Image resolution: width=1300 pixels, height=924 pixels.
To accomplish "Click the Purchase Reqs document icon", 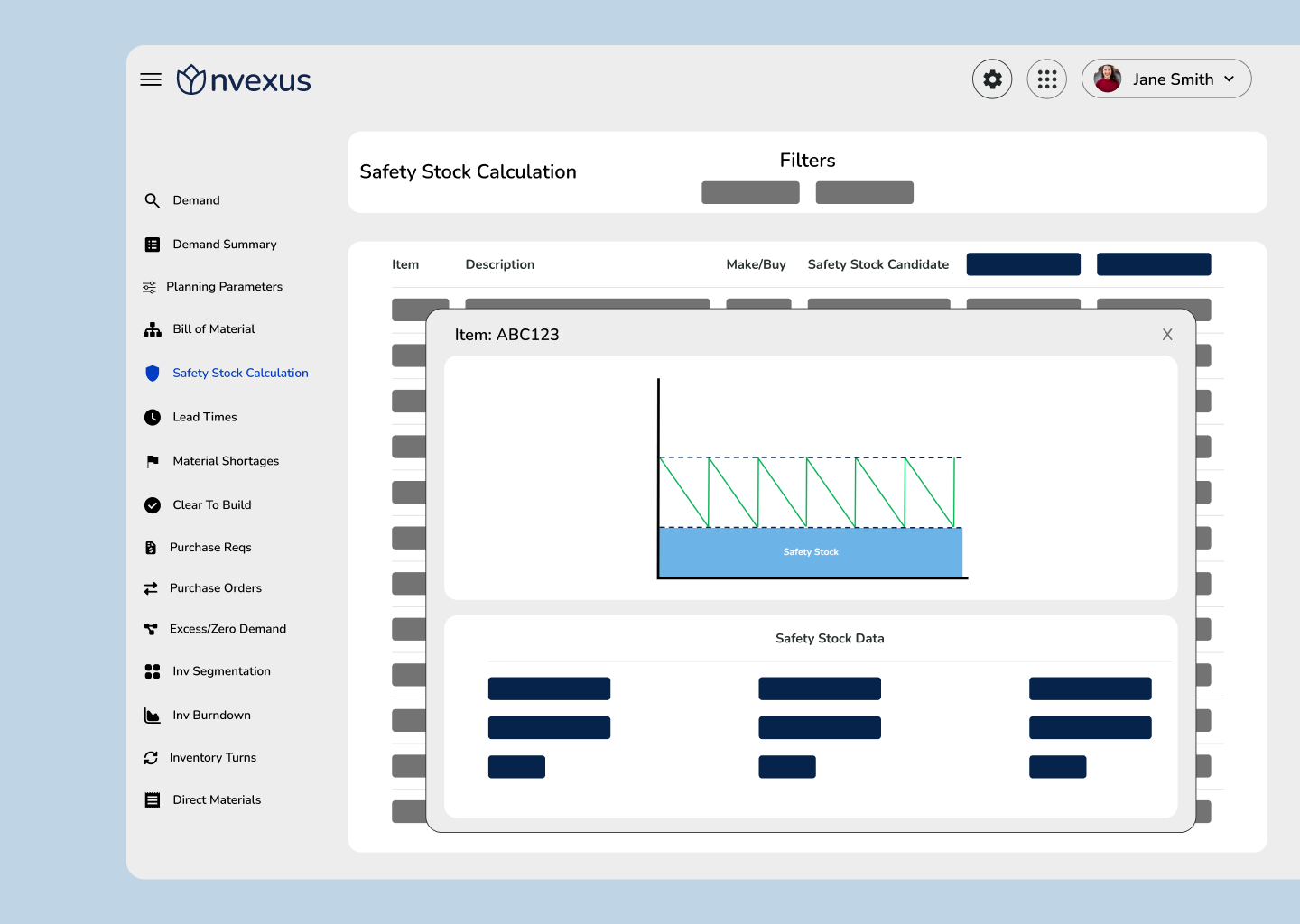I will (x=151, y=548).
